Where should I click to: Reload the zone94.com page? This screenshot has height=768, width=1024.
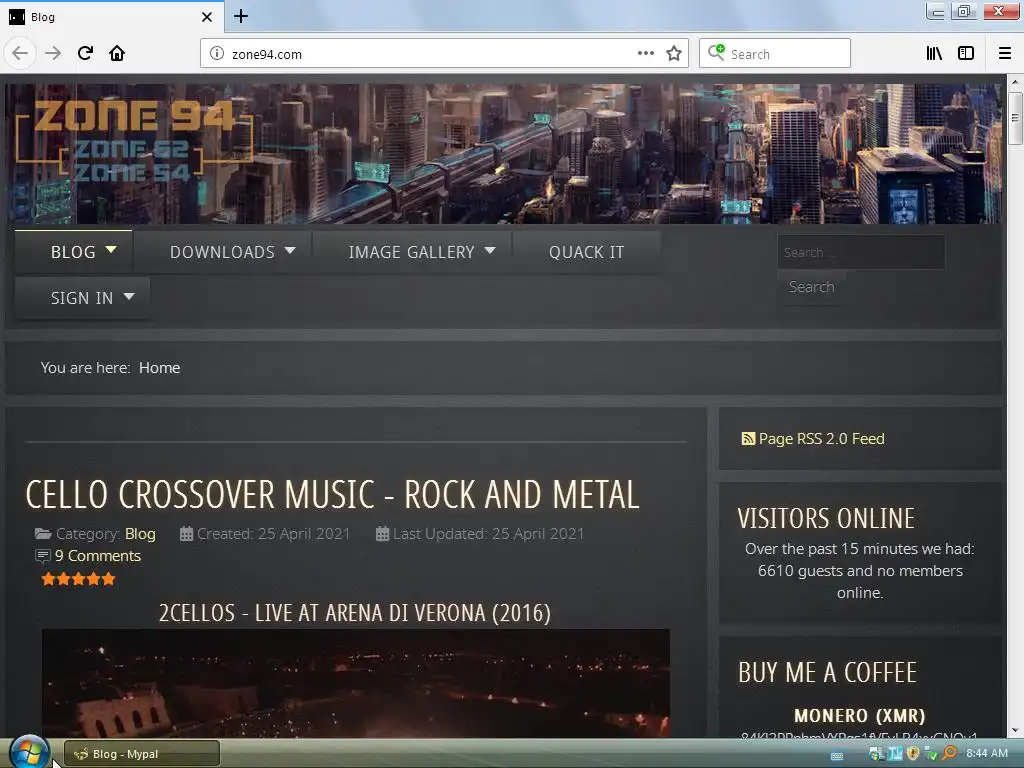coord(85,53)
